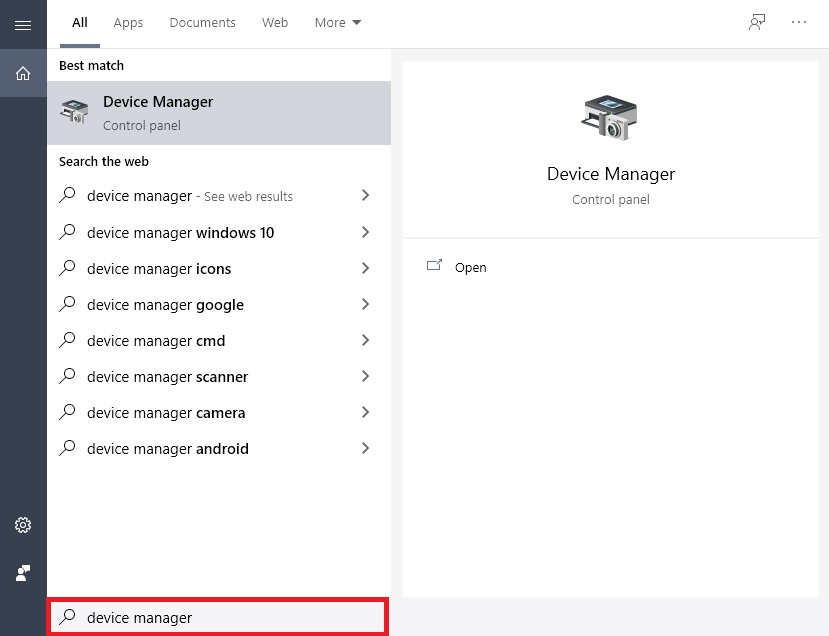Viewport: 829px width, 636px height.
Task: Select 'device manager scanner' web suggestion
Action: [x=167, y=377]
